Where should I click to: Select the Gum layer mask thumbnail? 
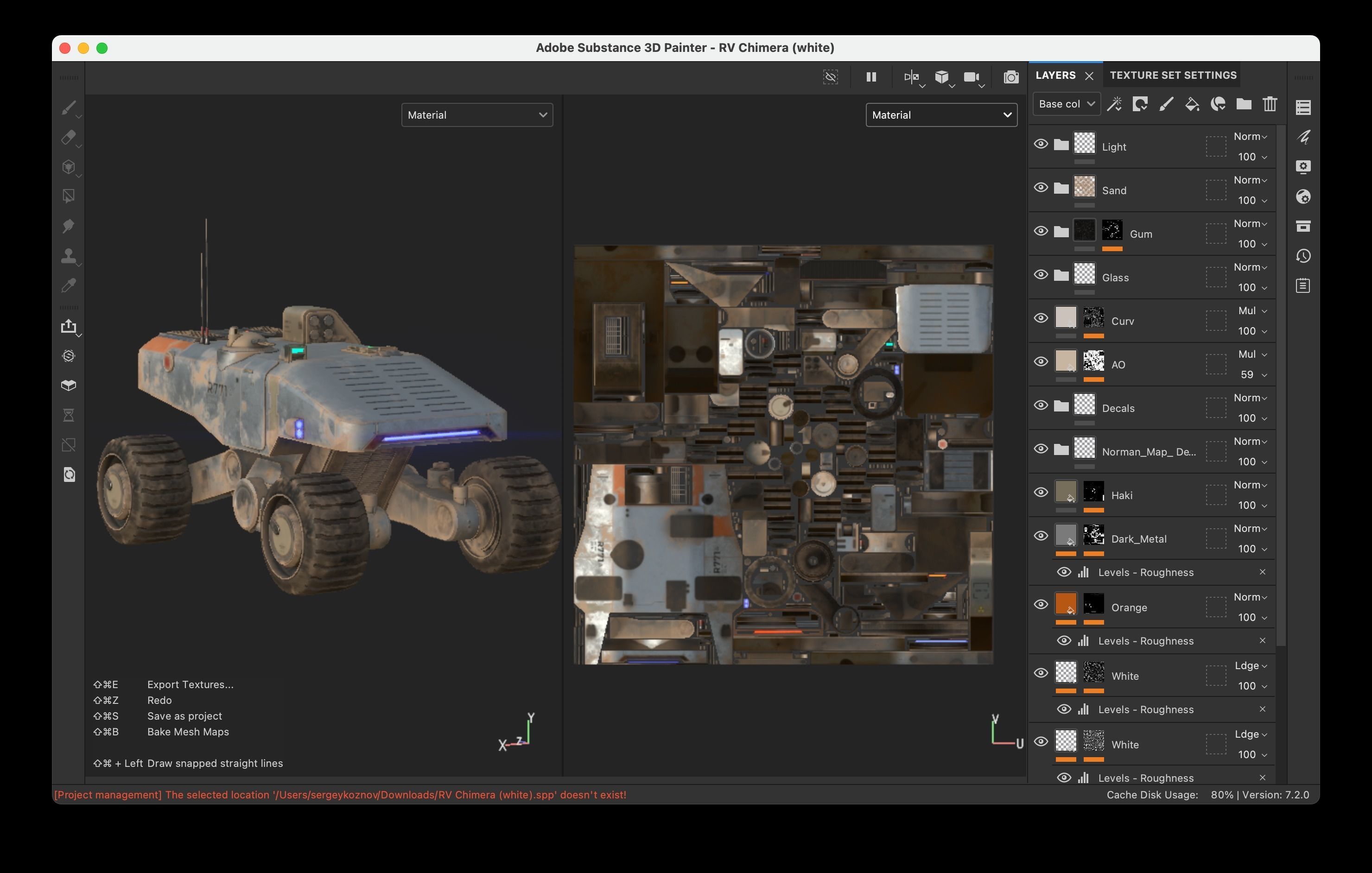1112,230
